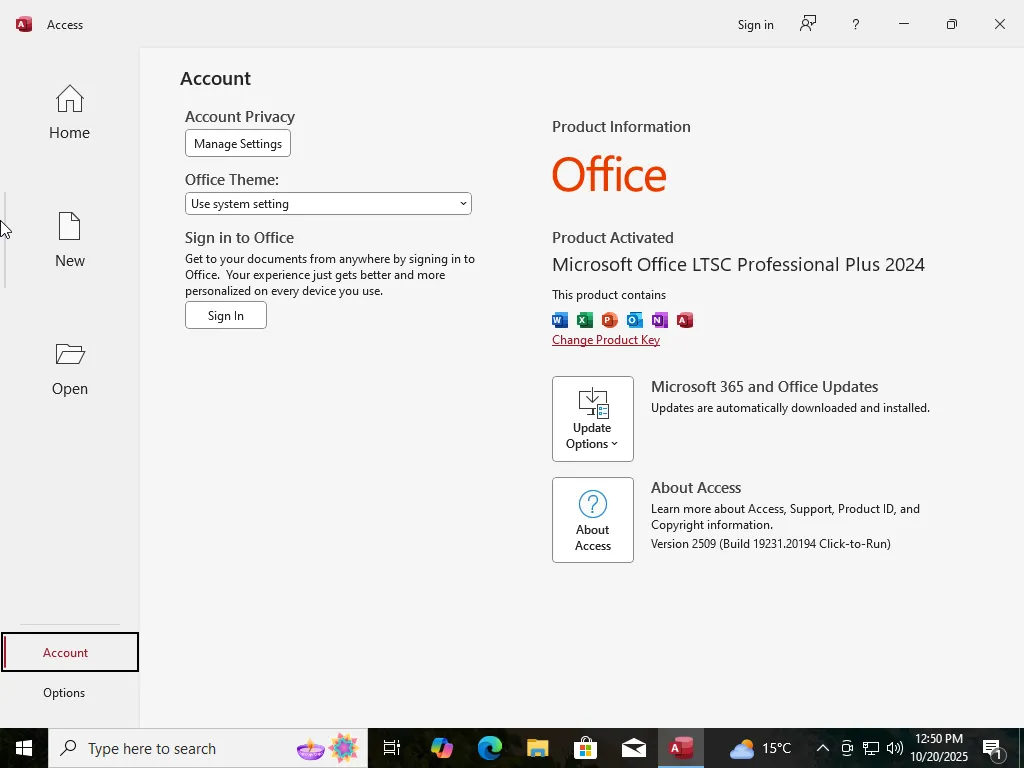Open File Explorer from taskbar
Viewport: 1024px width, 768px height.
[538, 748]
